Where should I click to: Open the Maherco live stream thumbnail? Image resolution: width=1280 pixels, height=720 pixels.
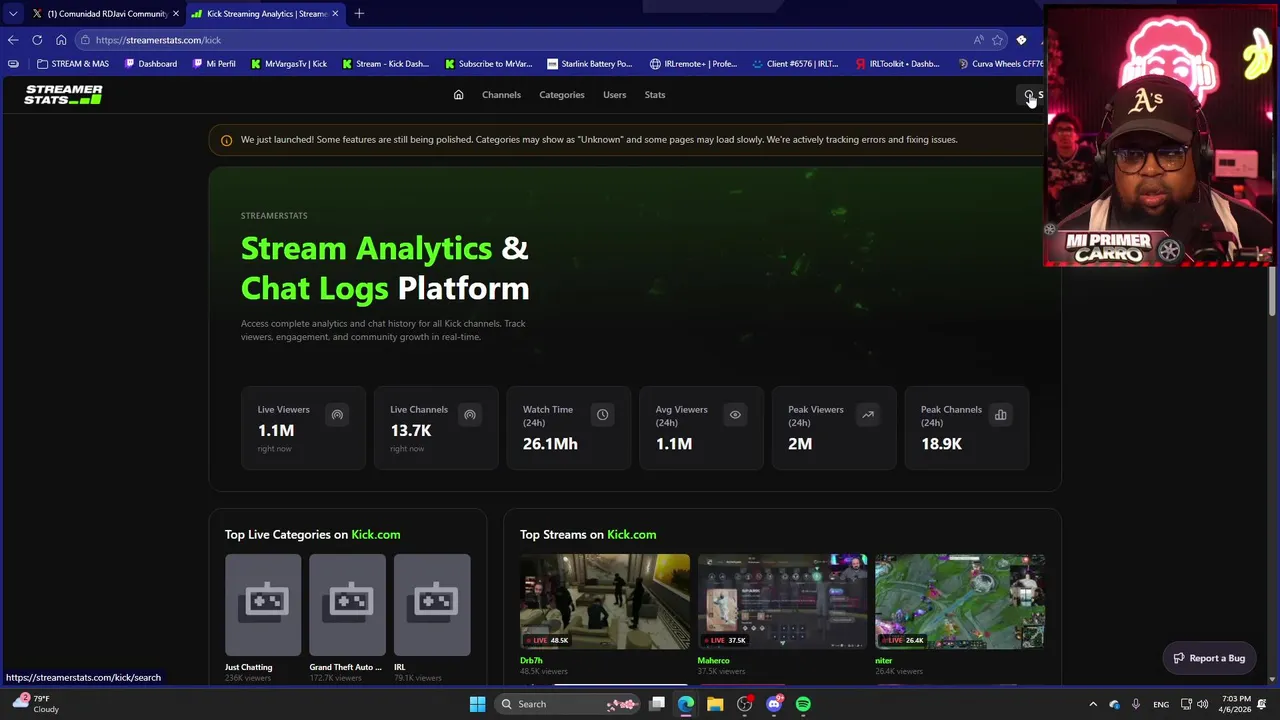783,601
